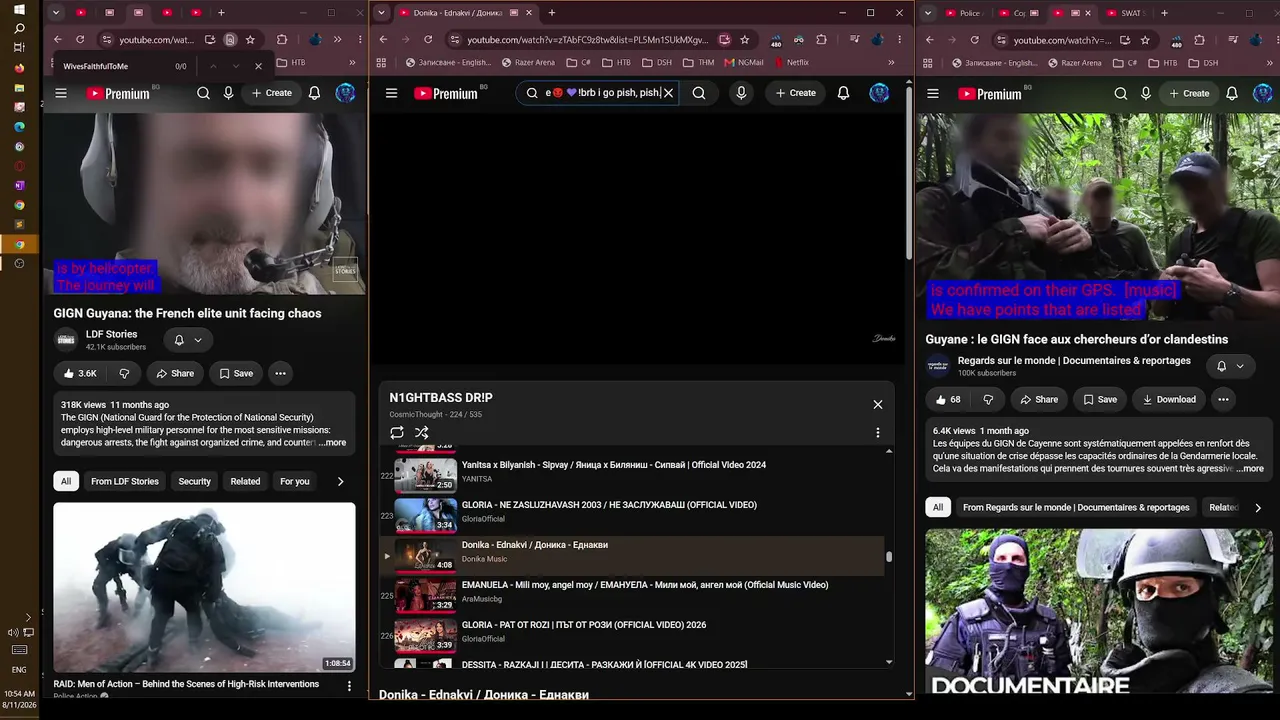Select 'From Regards sur le monde' chip

click(x=1076, y=507)
